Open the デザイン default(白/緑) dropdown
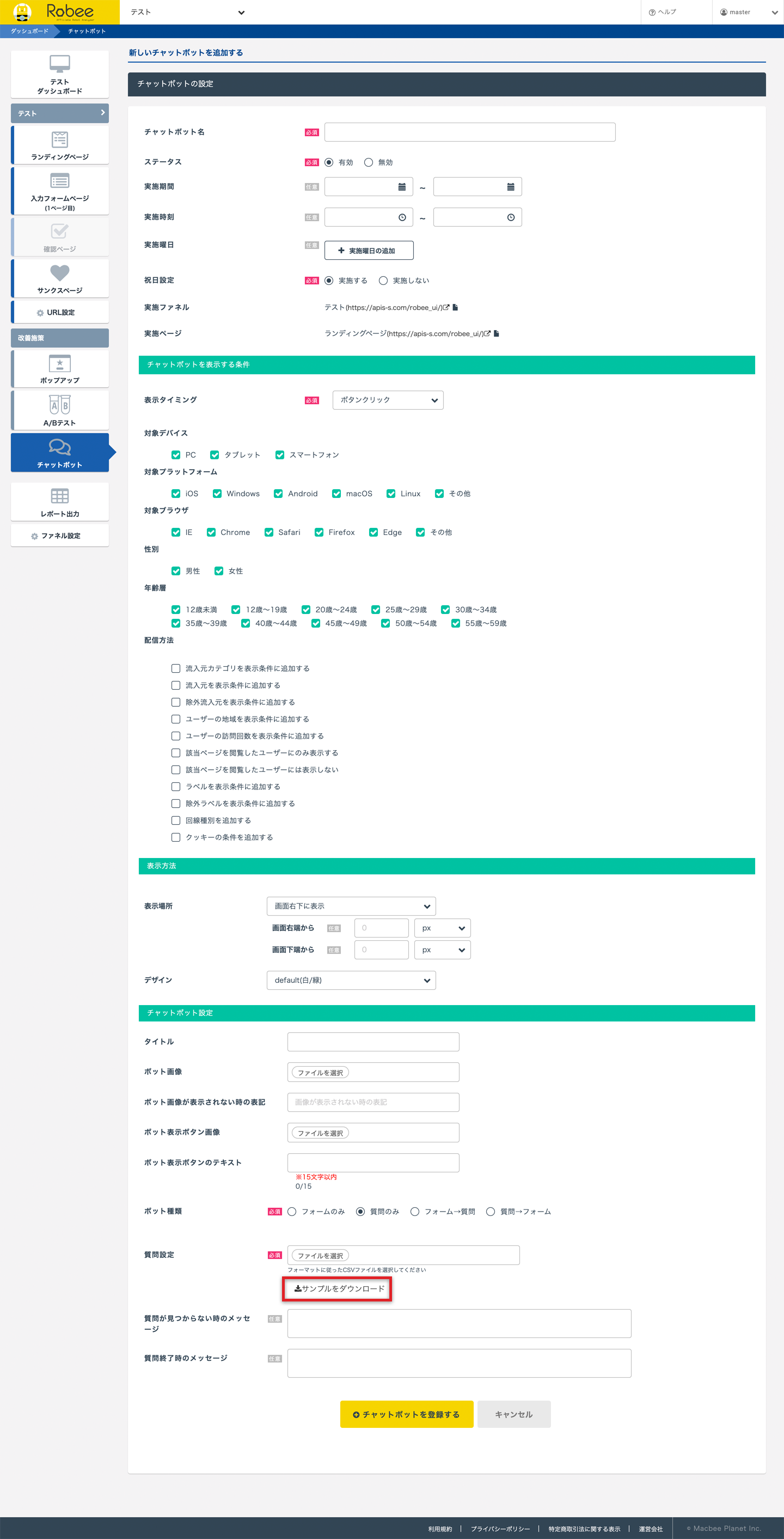The width and height of the screenshot is (784, 1539). (351, 981)
